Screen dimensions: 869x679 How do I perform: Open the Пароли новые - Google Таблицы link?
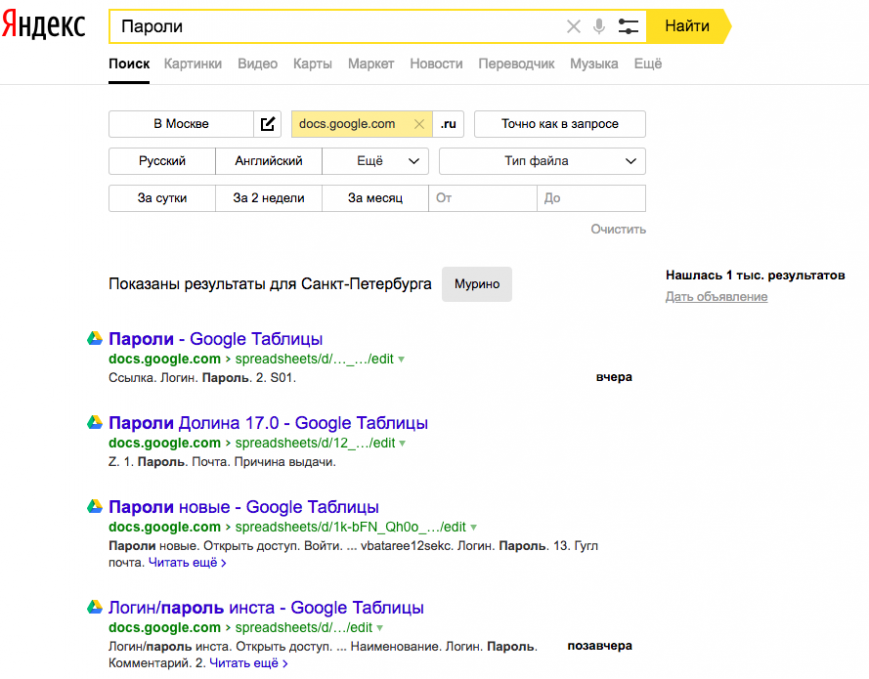click(243, 507)
